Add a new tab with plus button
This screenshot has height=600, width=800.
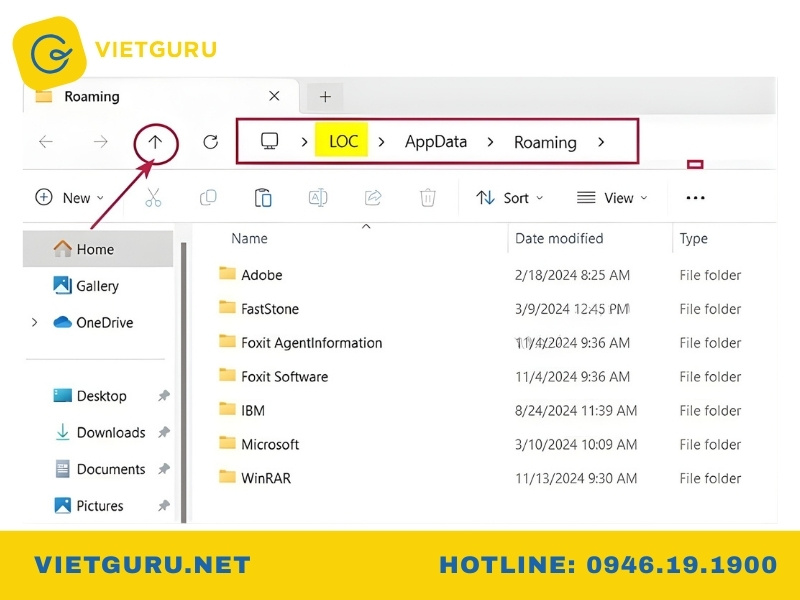pos(325,97)
